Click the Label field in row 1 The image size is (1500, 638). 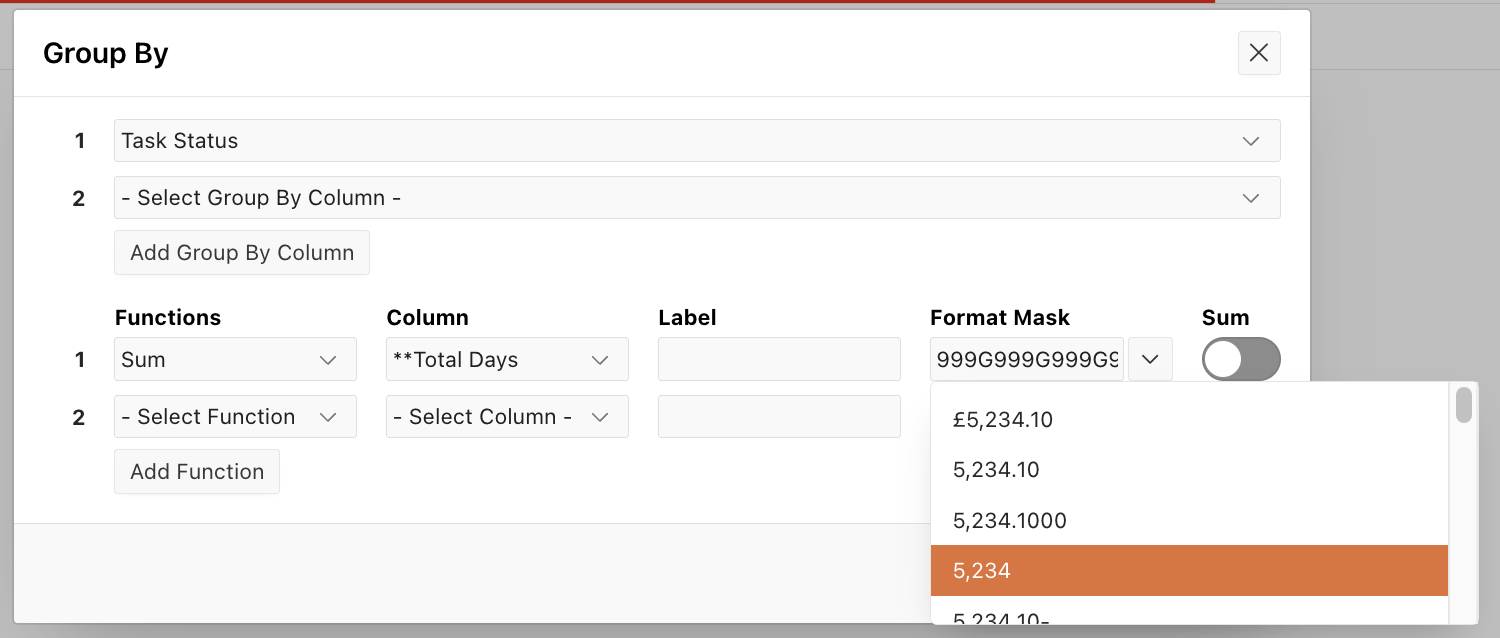[x=779, y=360]
